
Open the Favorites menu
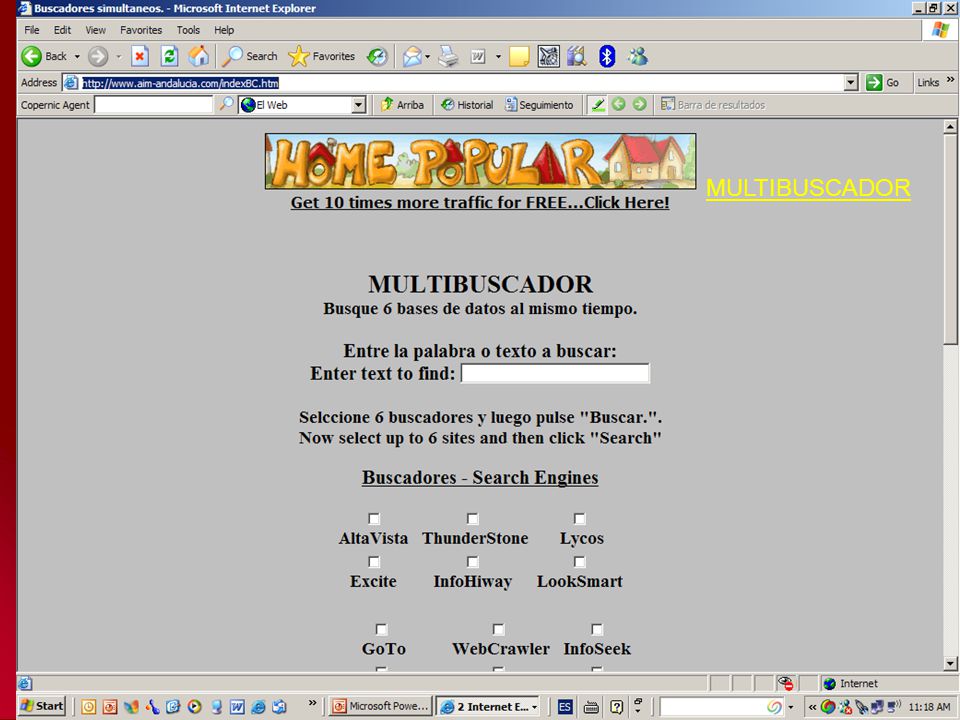(x=141, y=29)
